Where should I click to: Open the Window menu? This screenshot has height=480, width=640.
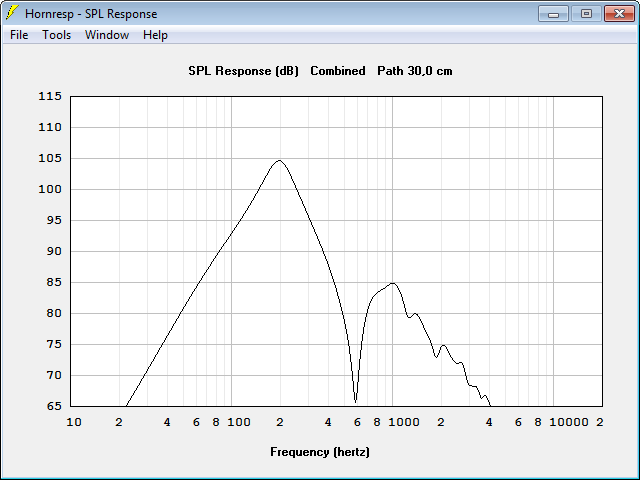(107, 35)
